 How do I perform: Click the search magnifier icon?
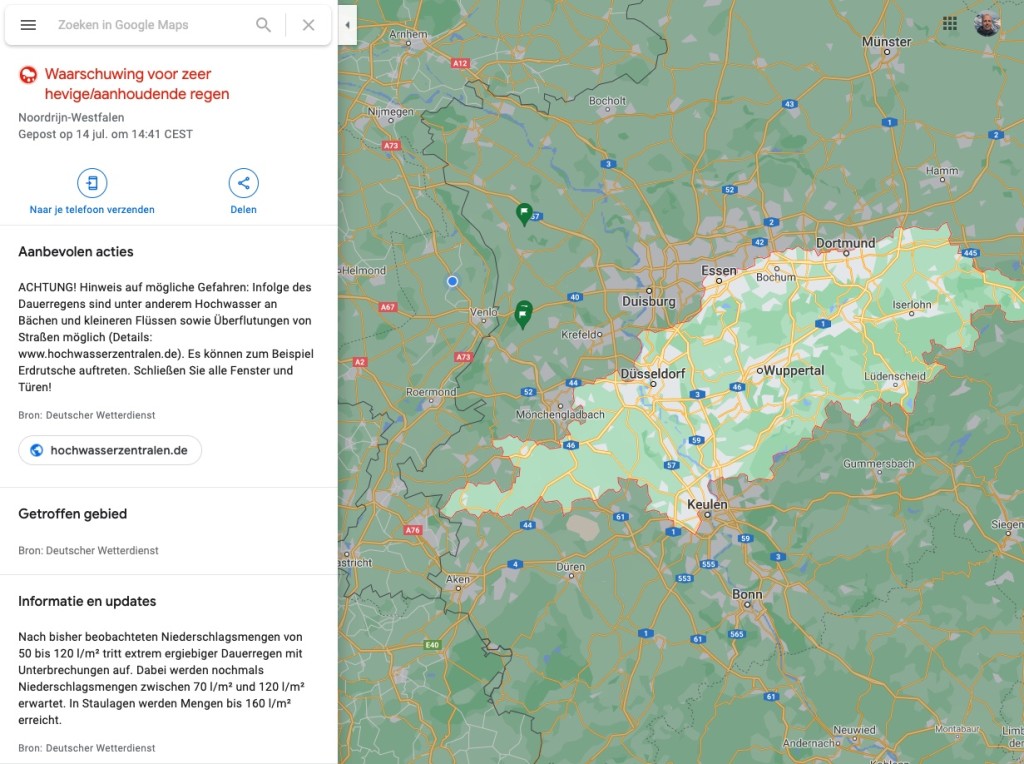(263, 25)
